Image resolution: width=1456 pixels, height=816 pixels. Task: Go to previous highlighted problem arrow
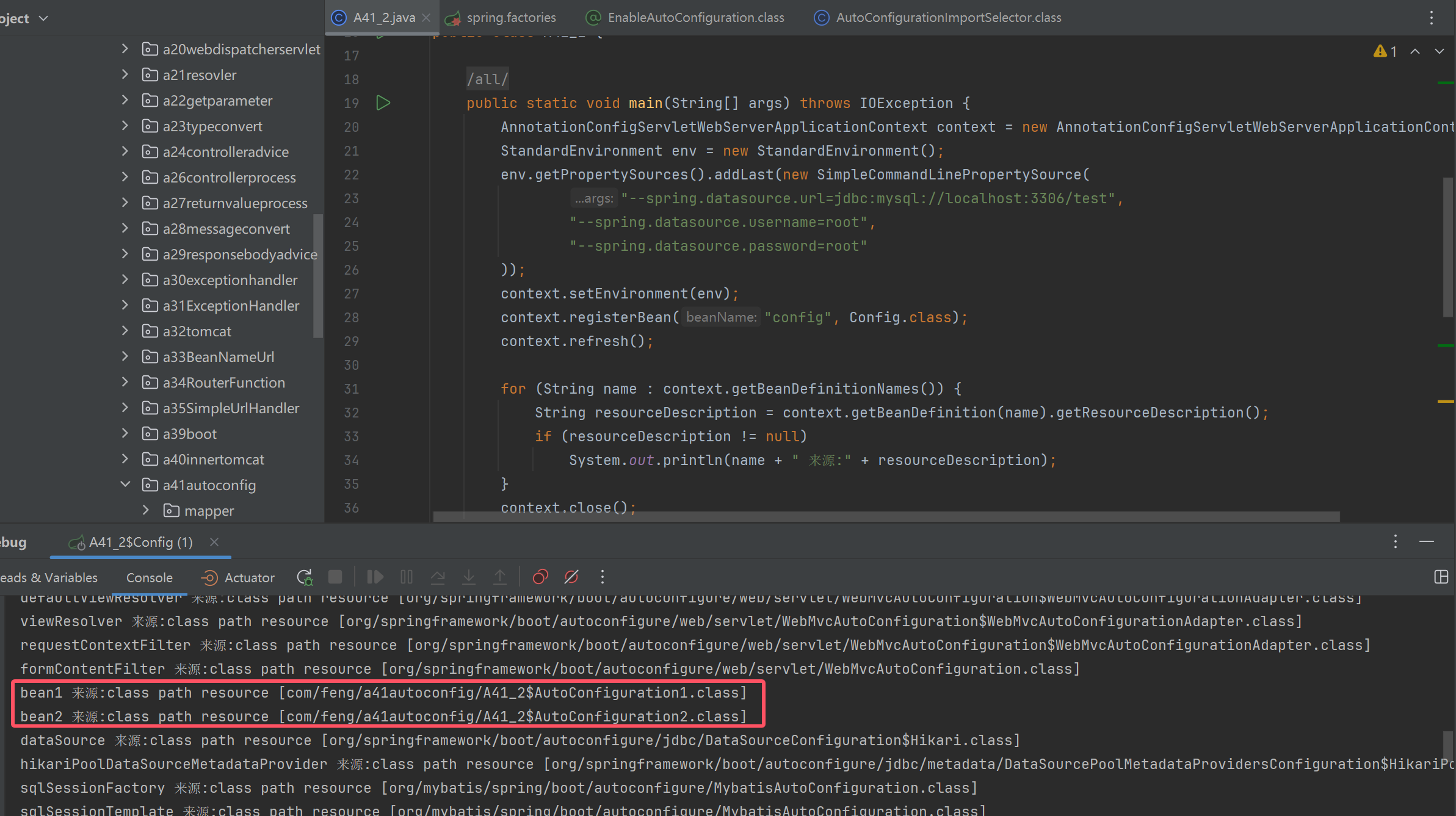click(x=1414, y=51)
